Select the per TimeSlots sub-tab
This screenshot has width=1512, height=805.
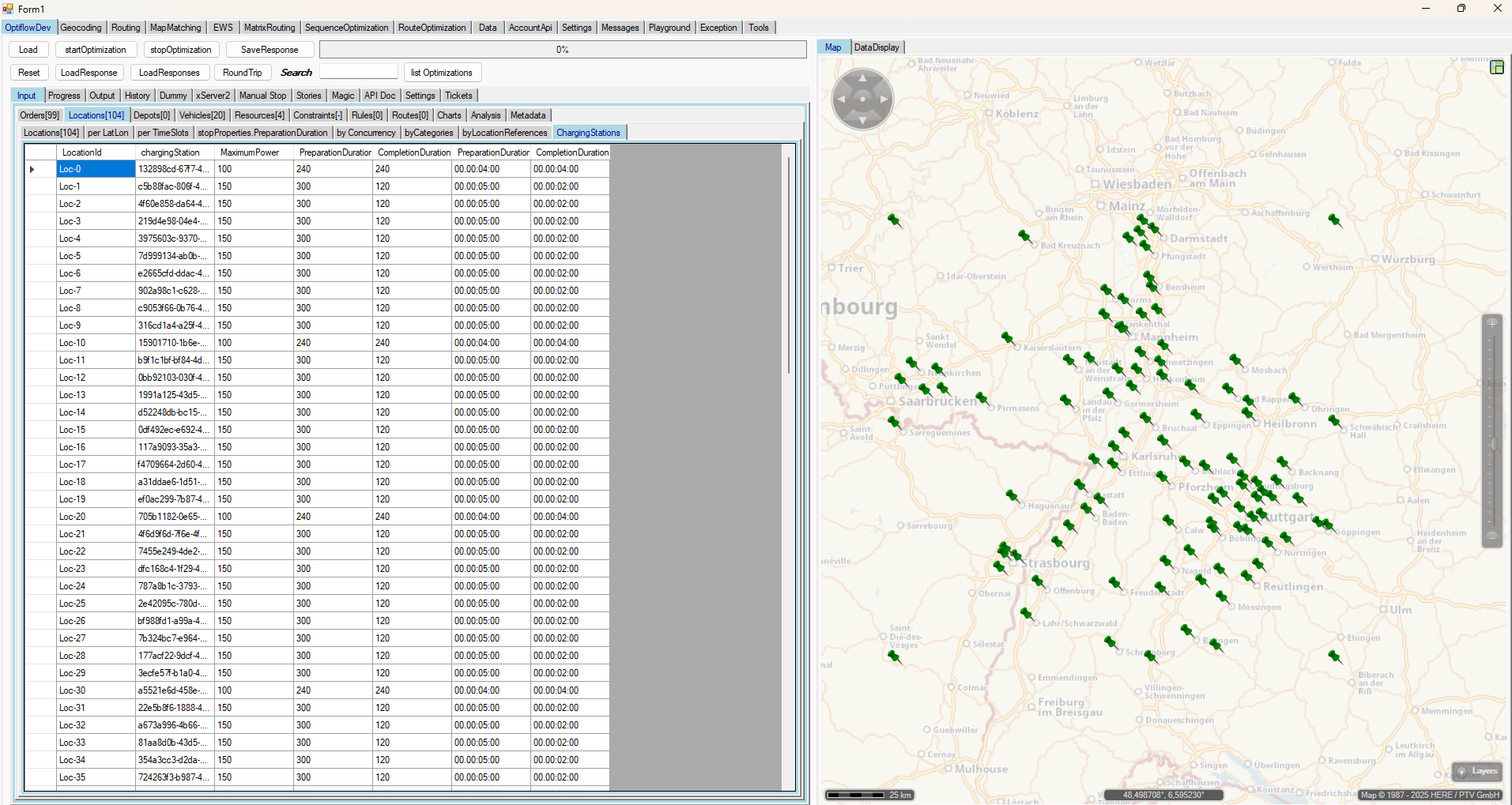tap(163, 133)
